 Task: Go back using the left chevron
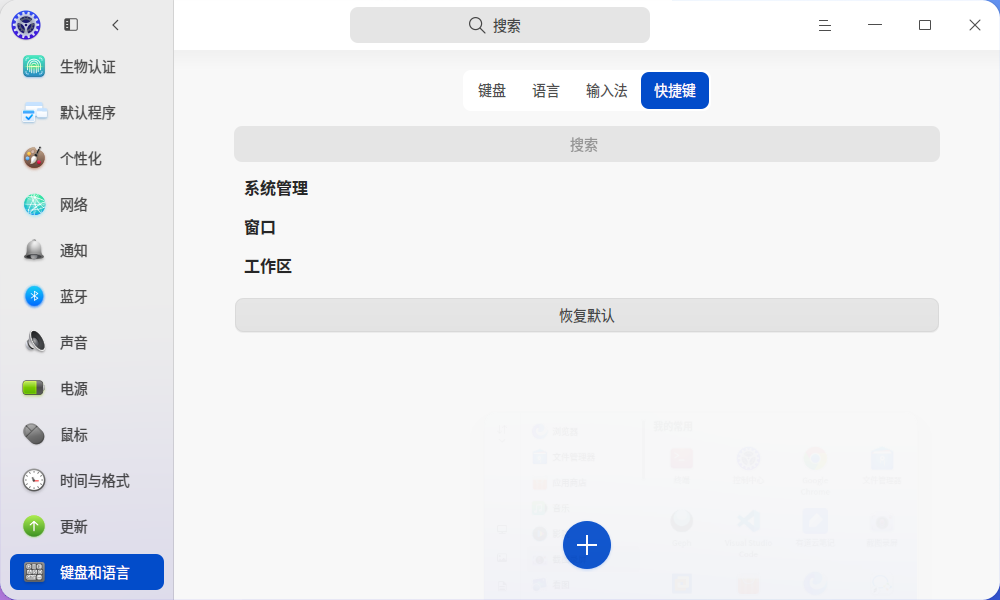[x=115, y=25]
